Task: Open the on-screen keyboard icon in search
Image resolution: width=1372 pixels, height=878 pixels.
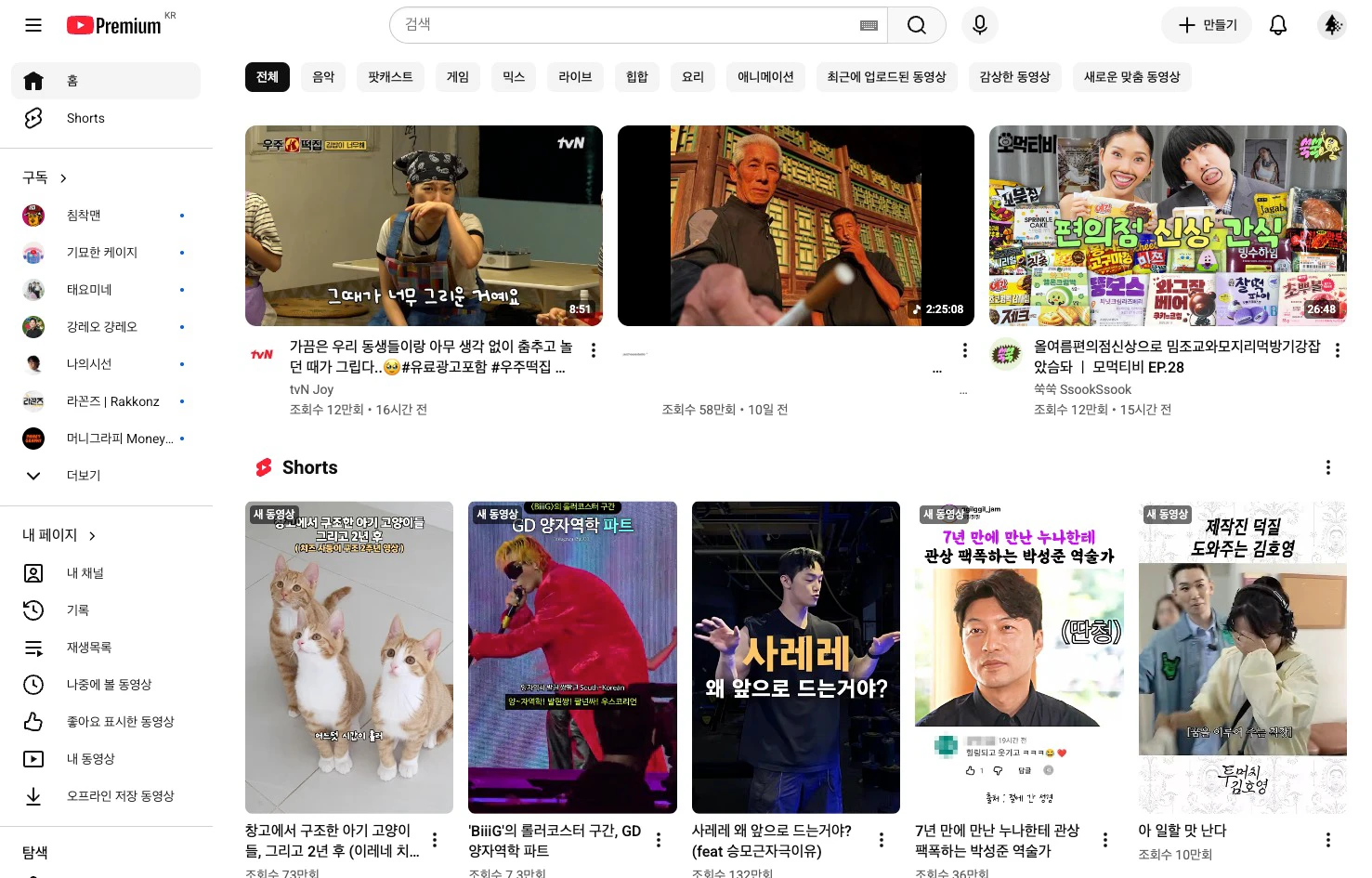Action: 869,25
